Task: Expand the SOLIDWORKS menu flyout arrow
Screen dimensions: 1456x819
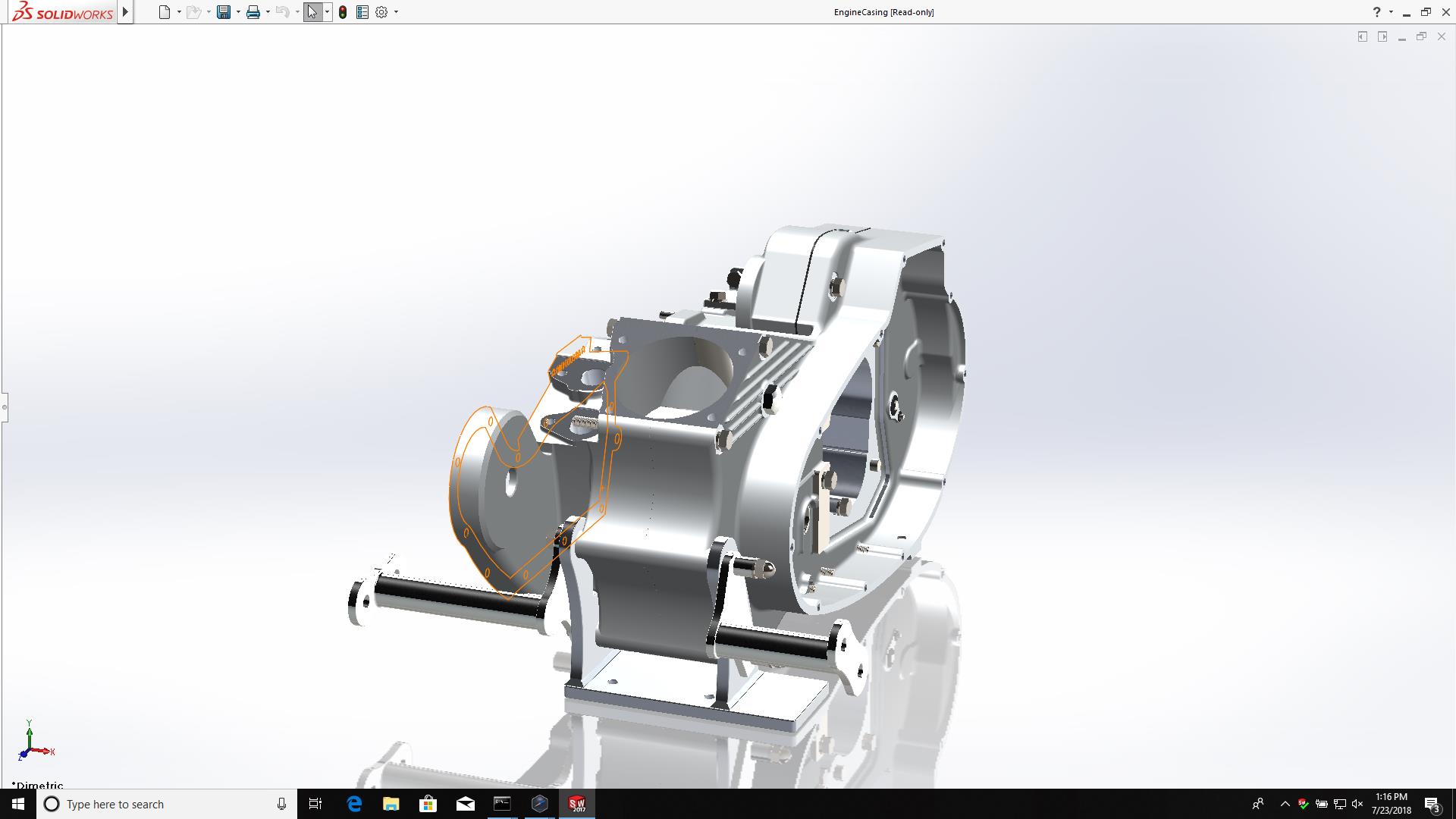Action: tap(126, 12)
